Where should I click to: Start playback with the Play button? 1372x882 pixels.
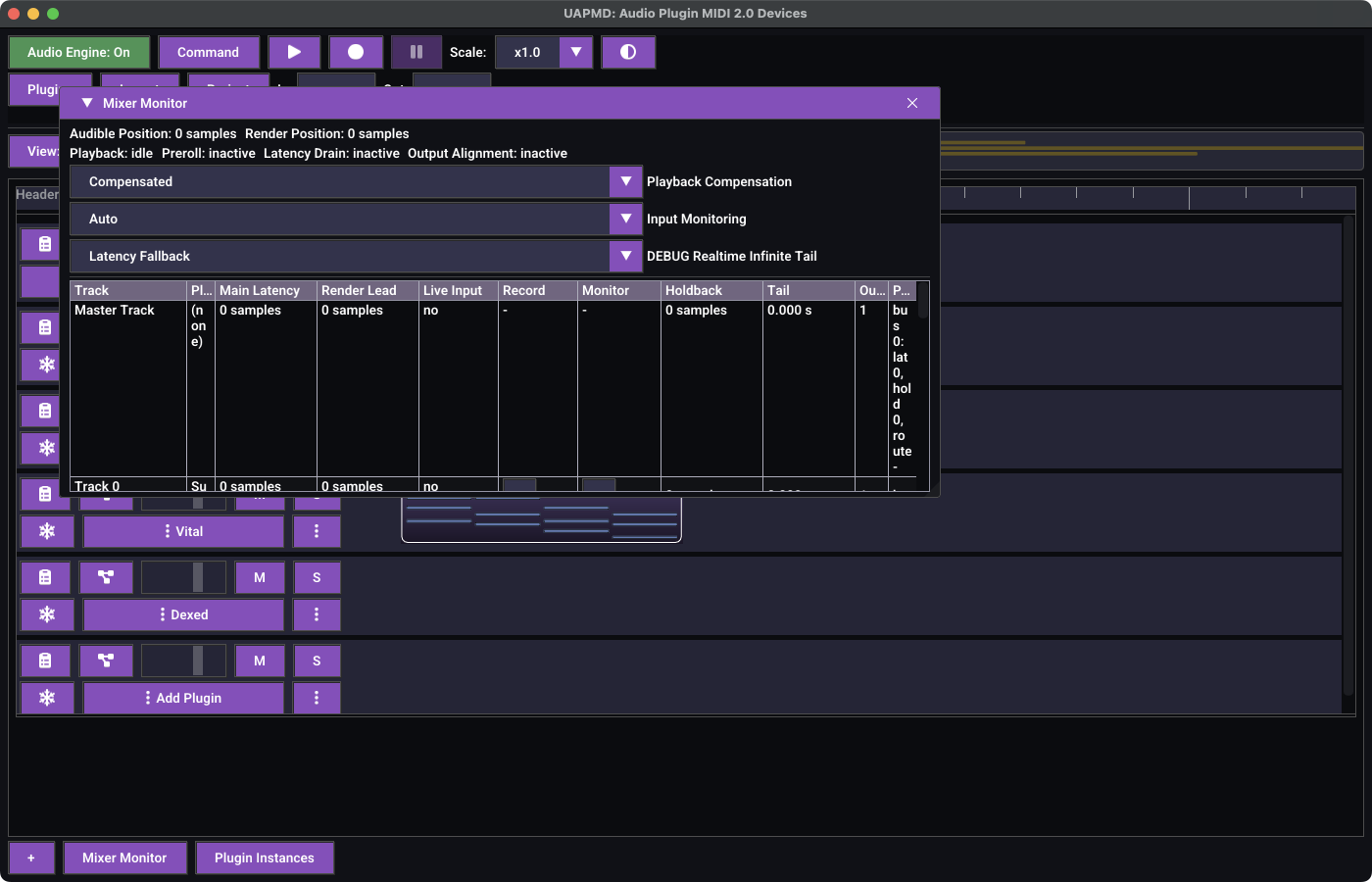[294, 52]
